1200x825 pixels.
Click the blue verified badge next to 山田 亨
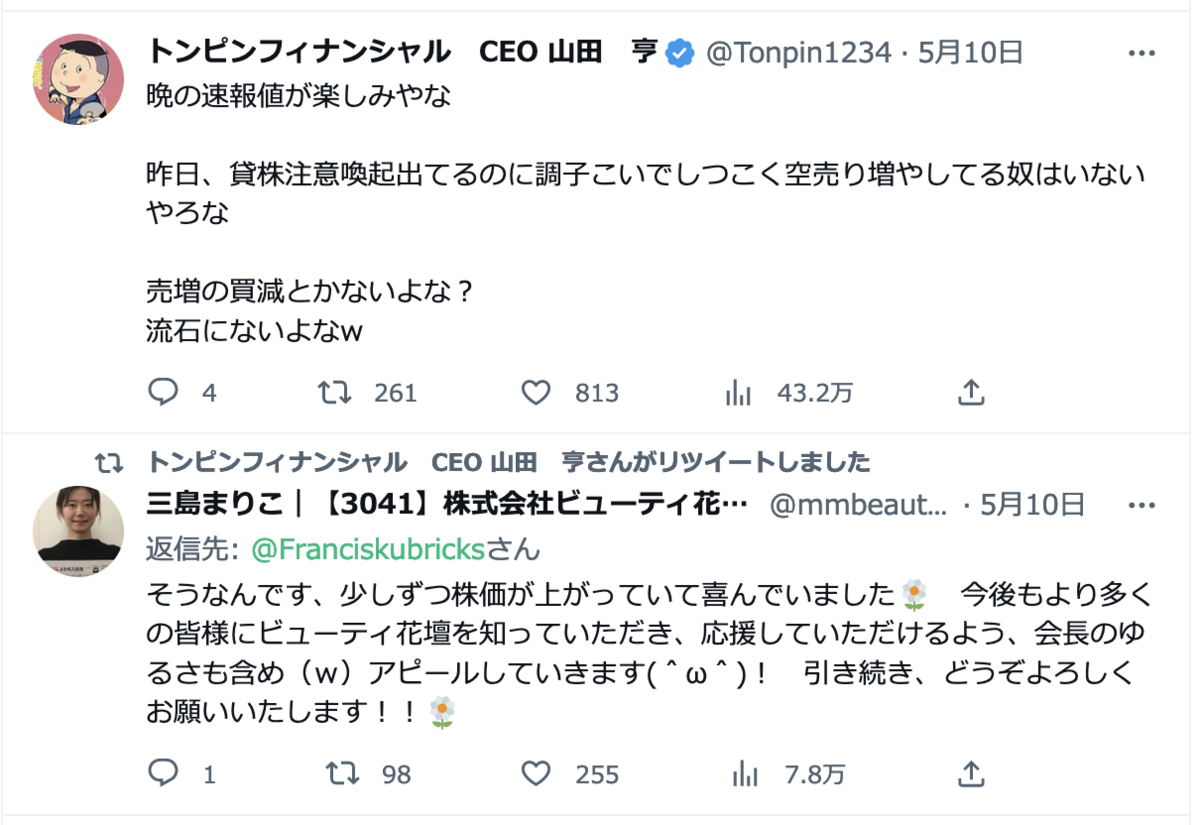coord(681,54)
